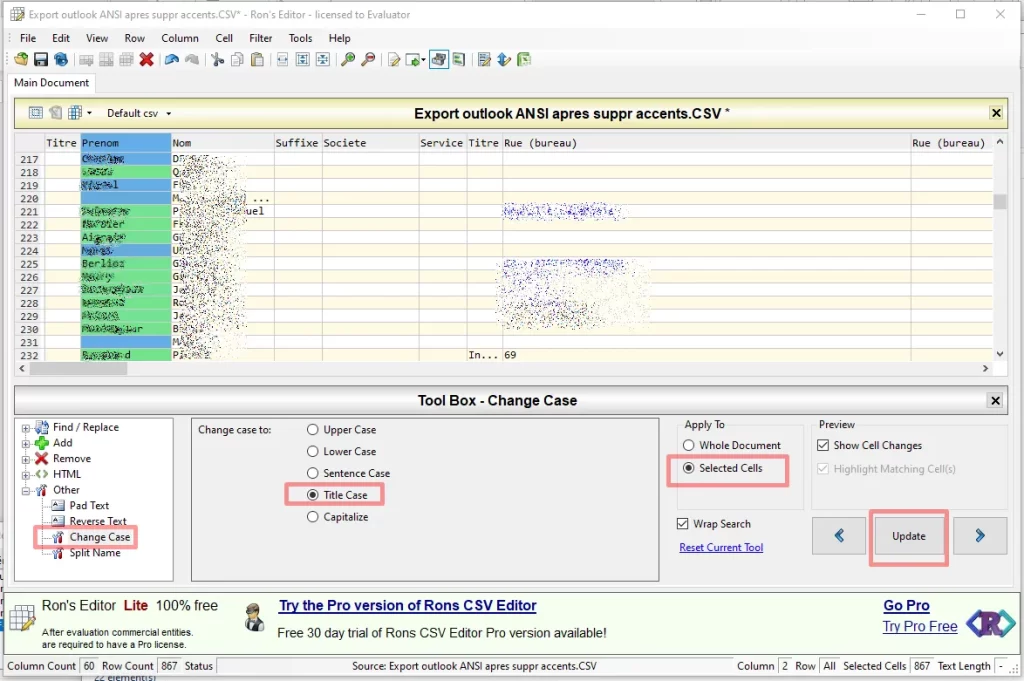Click the Go Pro link
Viewport: 1024px width, 681px height.
[906, 605]
